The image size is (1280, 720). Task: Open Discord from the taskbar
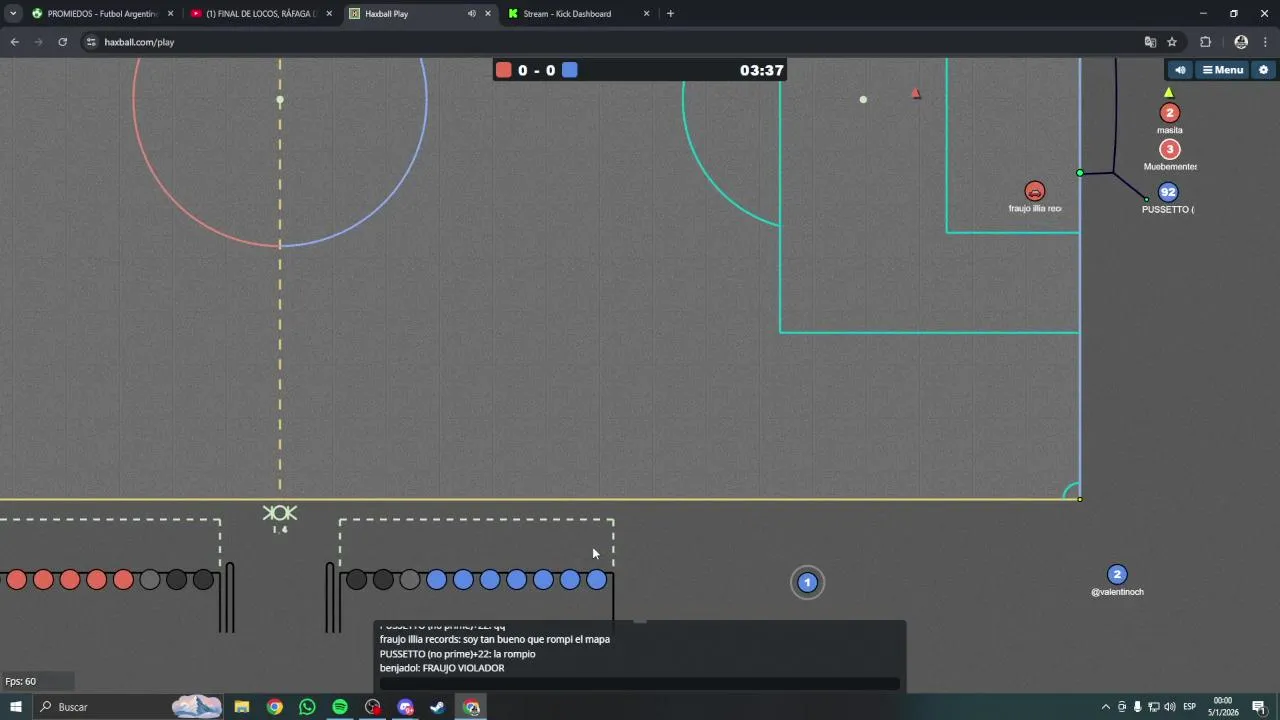tap(405, 707)
